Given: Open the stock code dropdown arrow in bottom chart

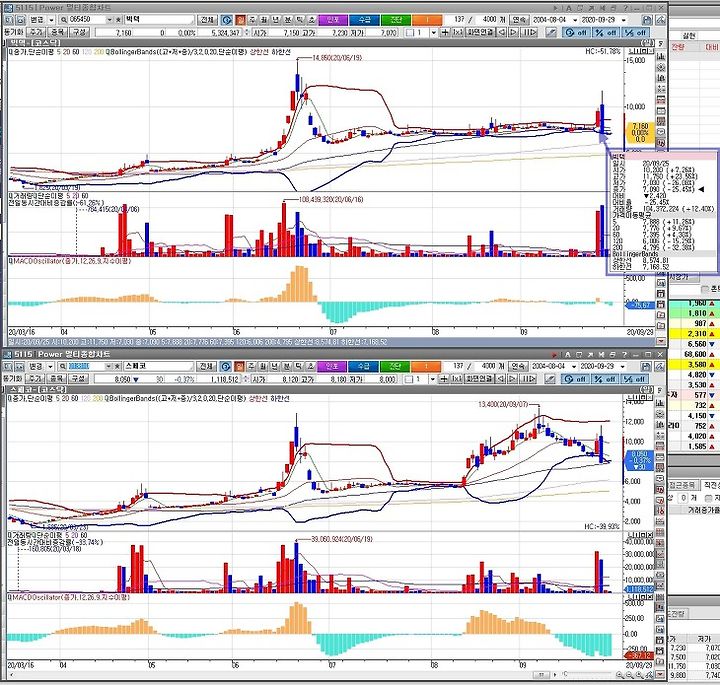Looking at the screenshot, I should 109,366.
